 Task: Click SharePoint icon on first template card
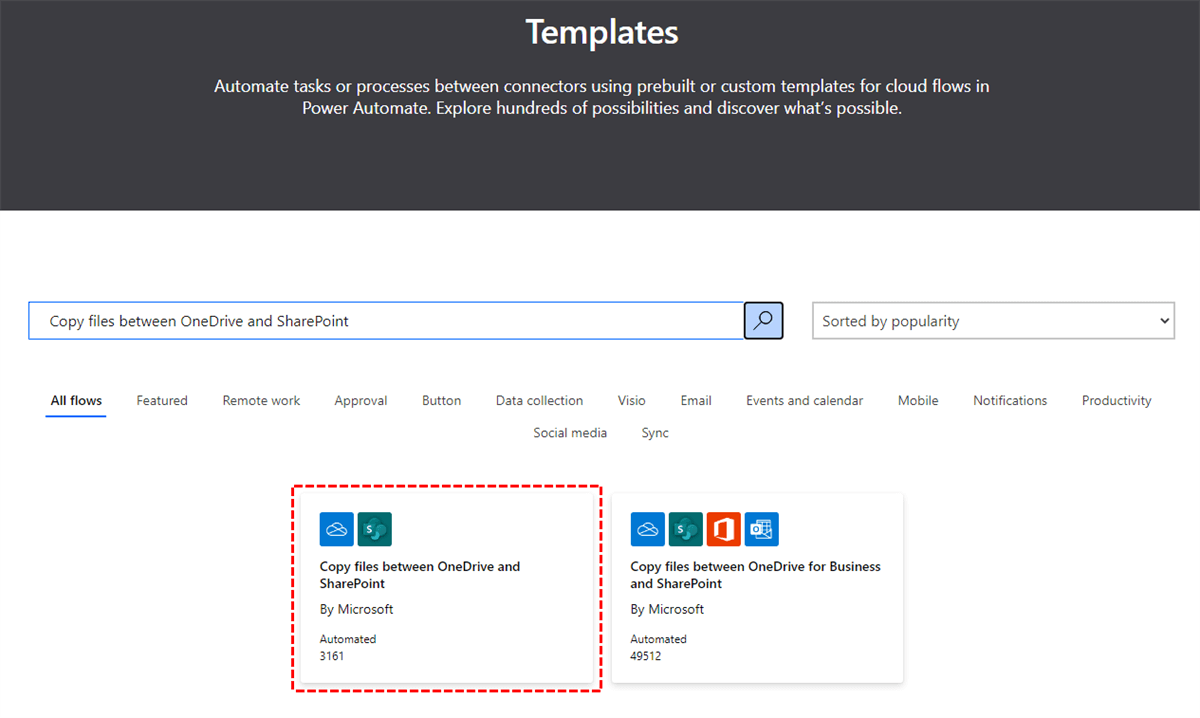374,529
